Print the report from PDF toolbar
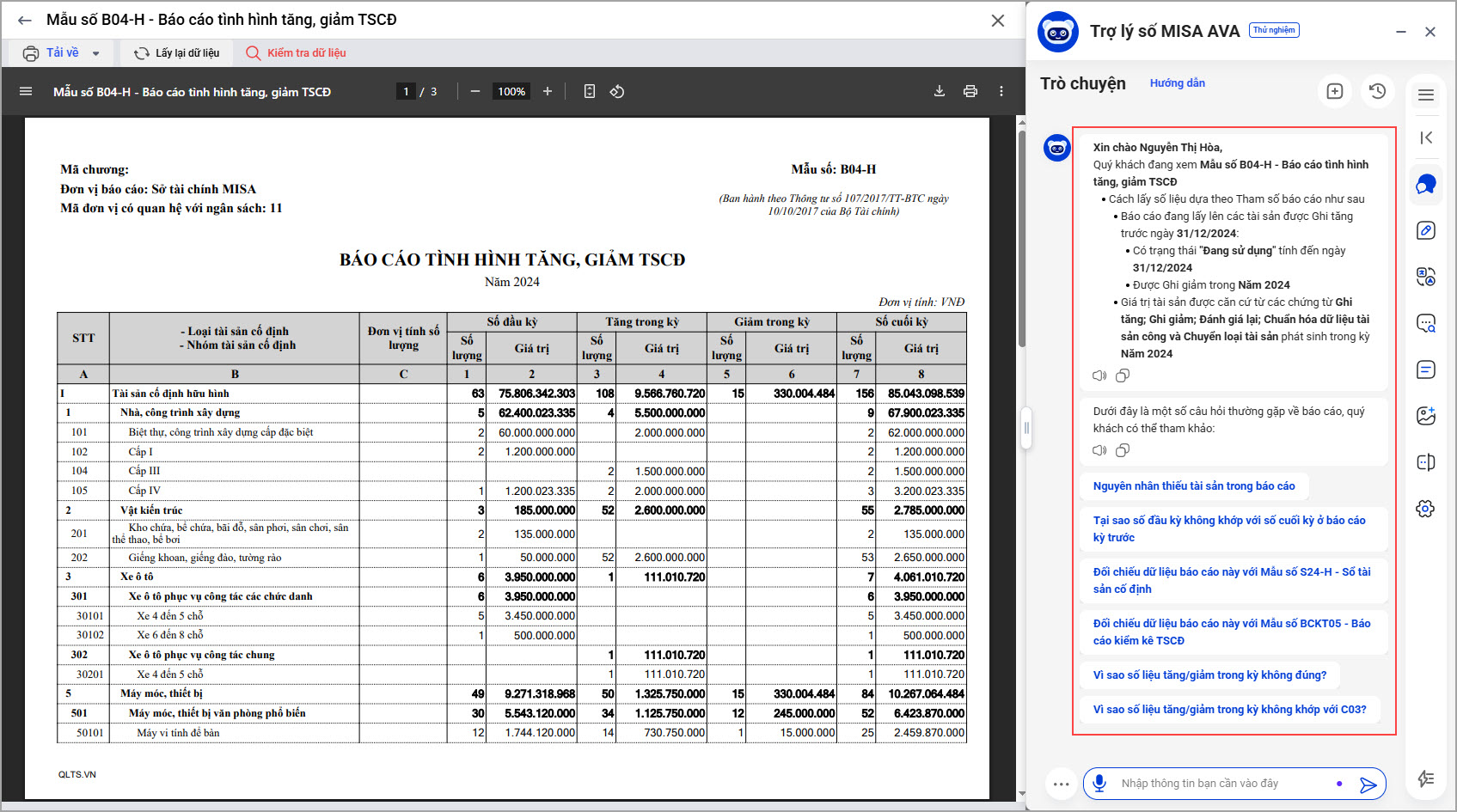 pos(970,91)
